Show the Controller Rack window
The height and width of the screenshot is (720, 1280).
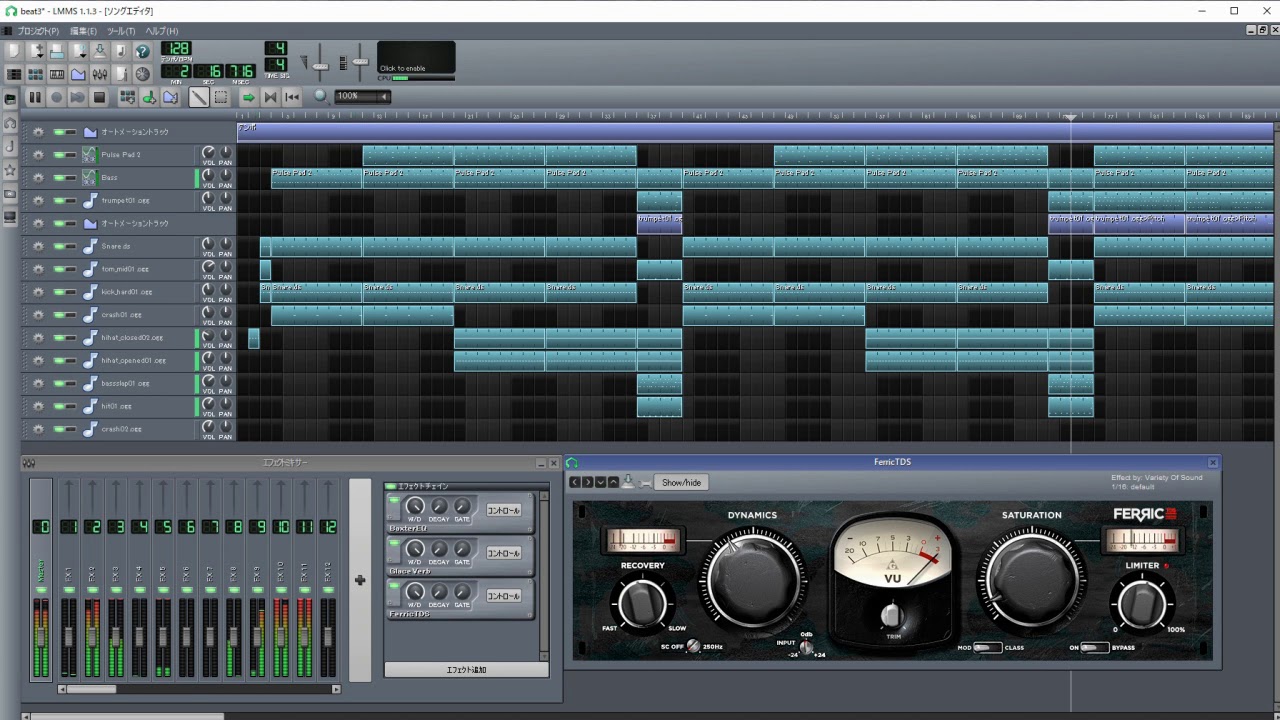click(x=142, y=74)
